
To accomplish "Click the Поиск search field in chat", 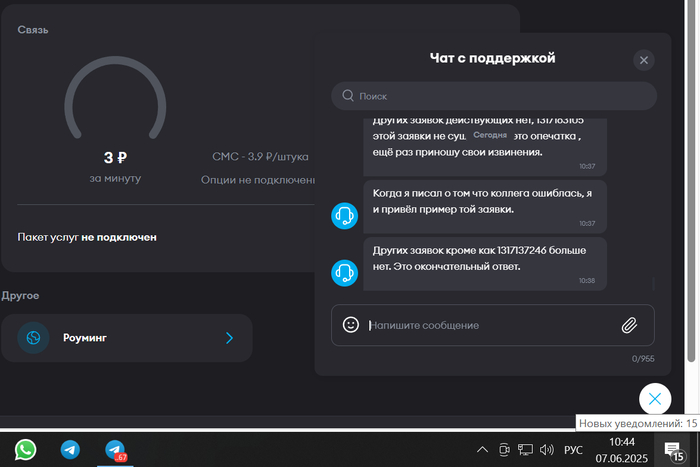I will 494,96.
